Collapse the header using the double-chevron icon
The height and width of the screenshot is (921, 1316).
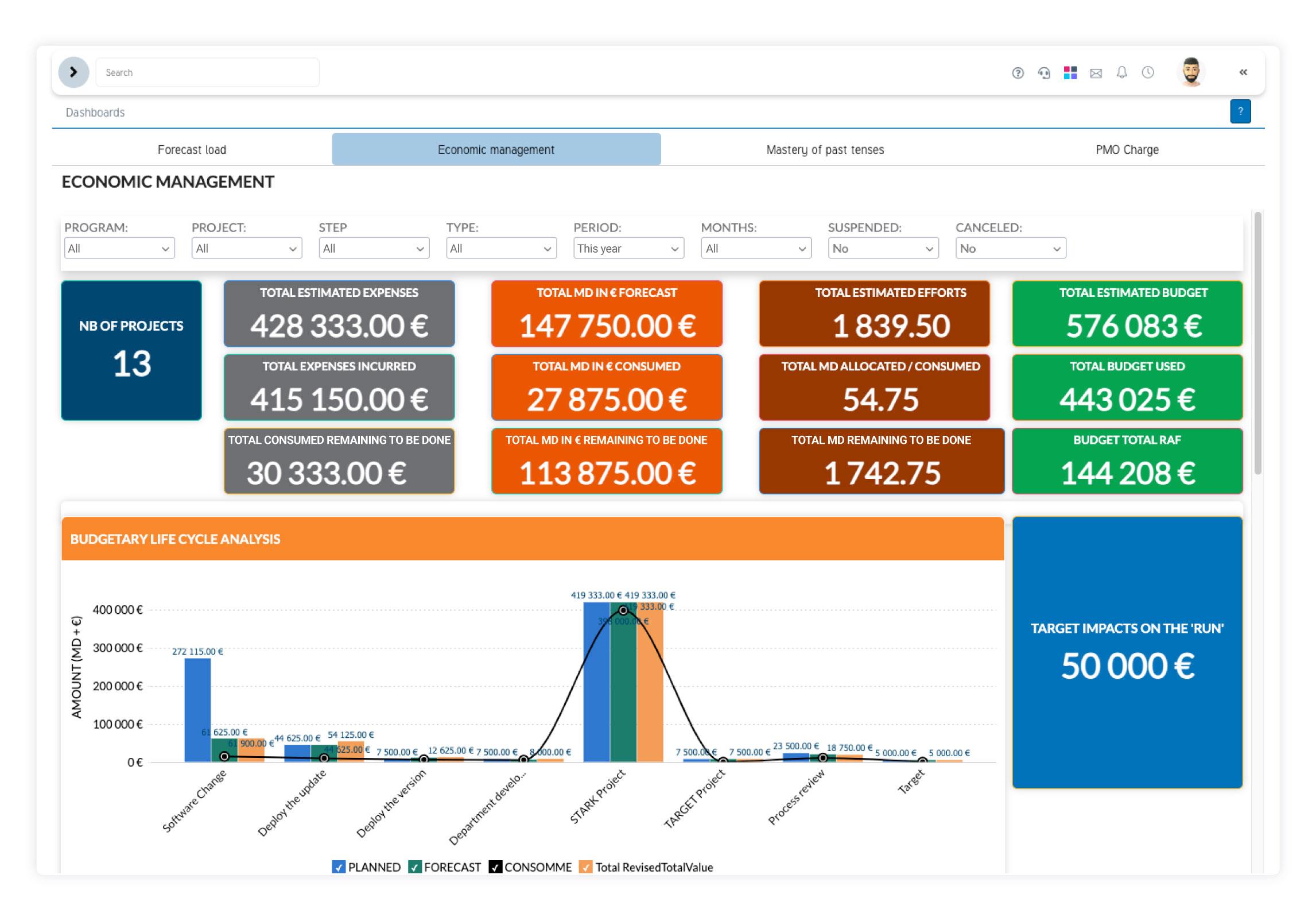[x=1243, y=72]
